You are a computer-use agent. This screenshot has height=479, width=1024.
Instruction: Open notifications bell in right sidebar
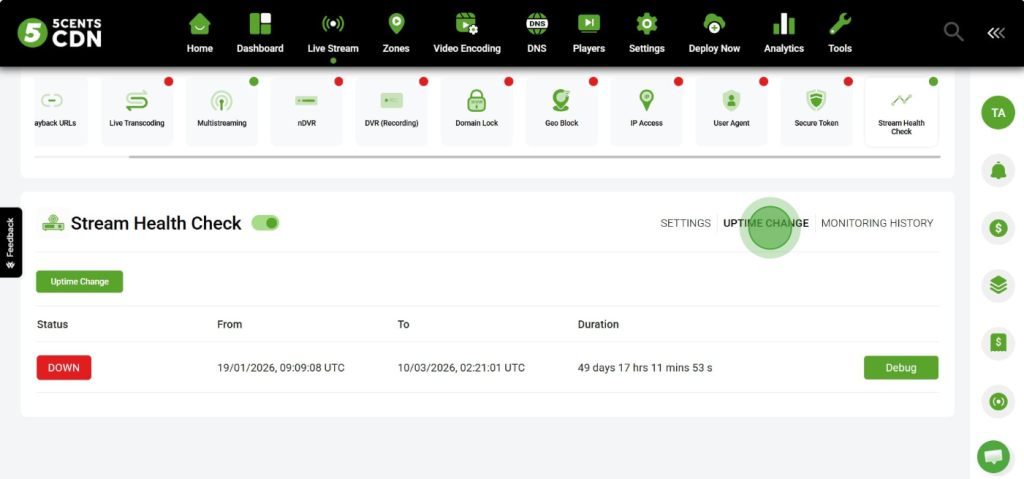pos(997,171)
